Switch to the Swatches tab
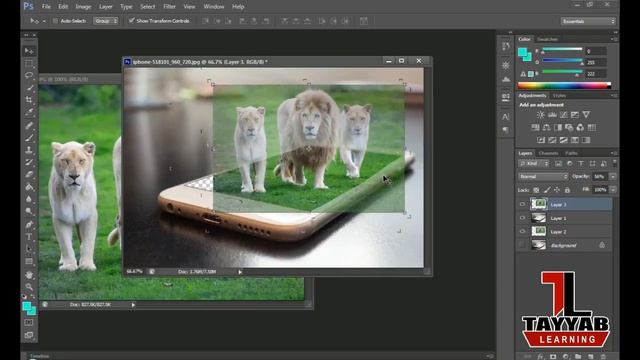Viewport: 640px width, 360px height. (547, 39)
